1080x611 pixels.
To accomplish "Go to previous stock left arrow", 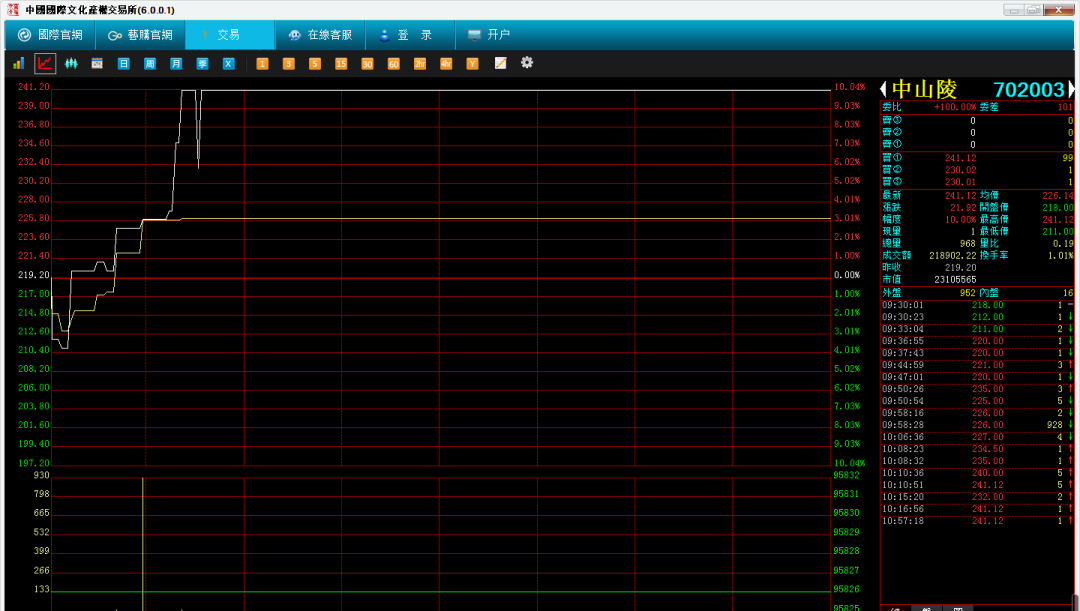I will coord(884,89).
